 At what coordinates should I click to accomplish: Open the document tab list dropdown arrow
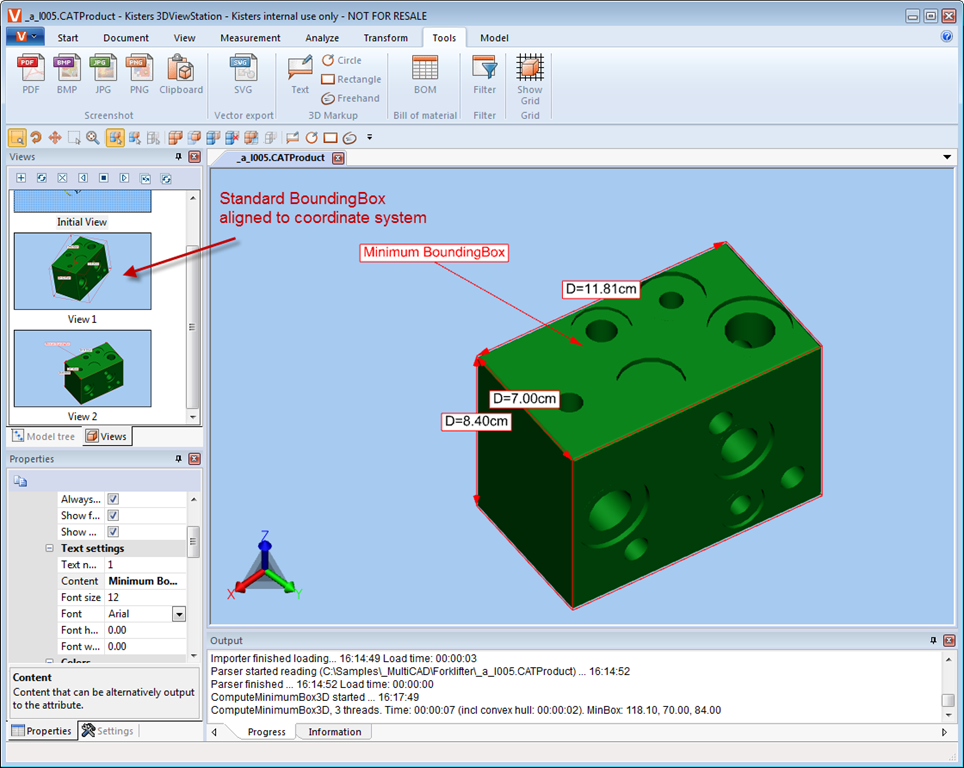pyautogui.click(x=947, y=157)
